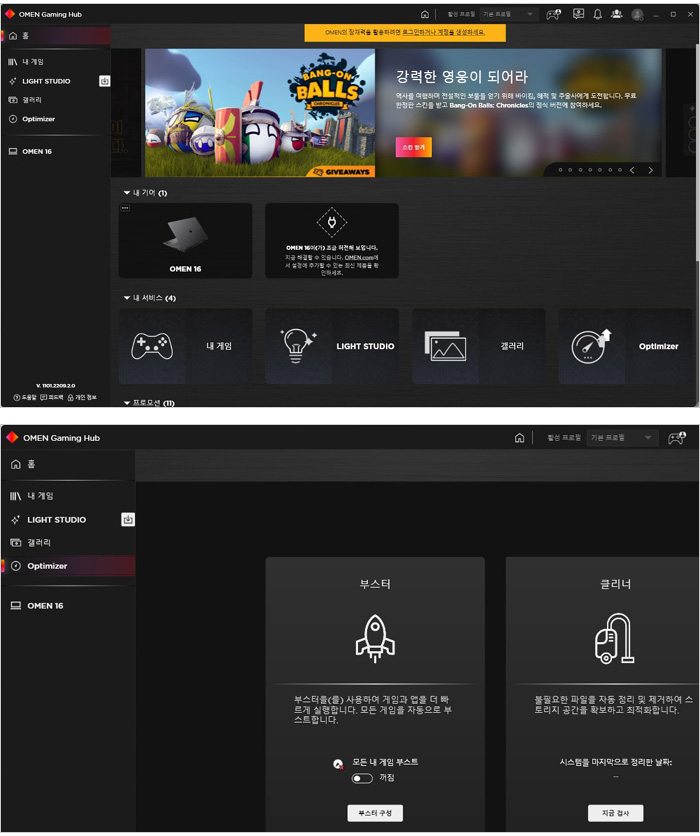Click the download icon beside LIGHT STUDIO in the top window
This screenshot has height=836, width=700.
pos(104,81)
